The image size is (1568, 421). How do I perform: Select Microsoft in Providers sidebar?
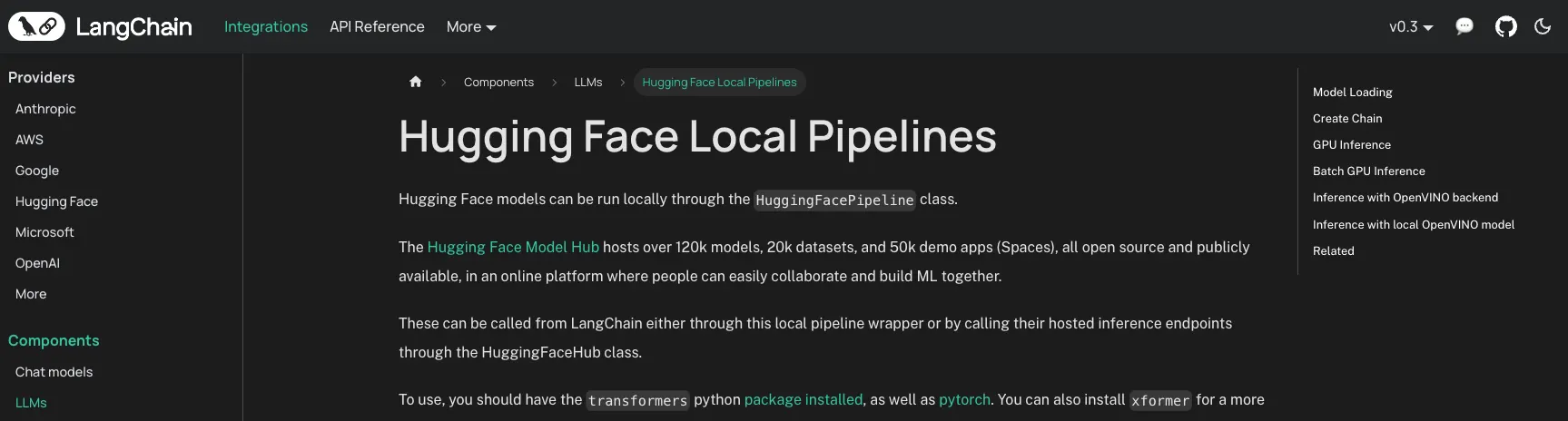point(44,232)
